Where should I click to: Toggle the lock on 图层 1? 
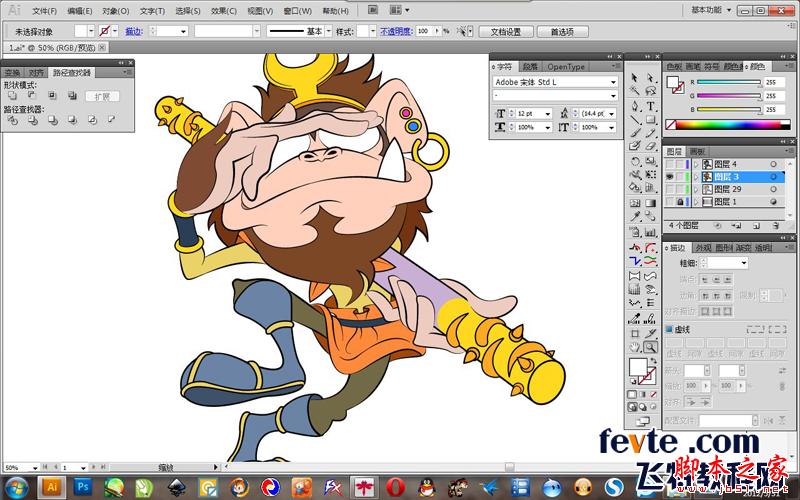click(680, 202)
